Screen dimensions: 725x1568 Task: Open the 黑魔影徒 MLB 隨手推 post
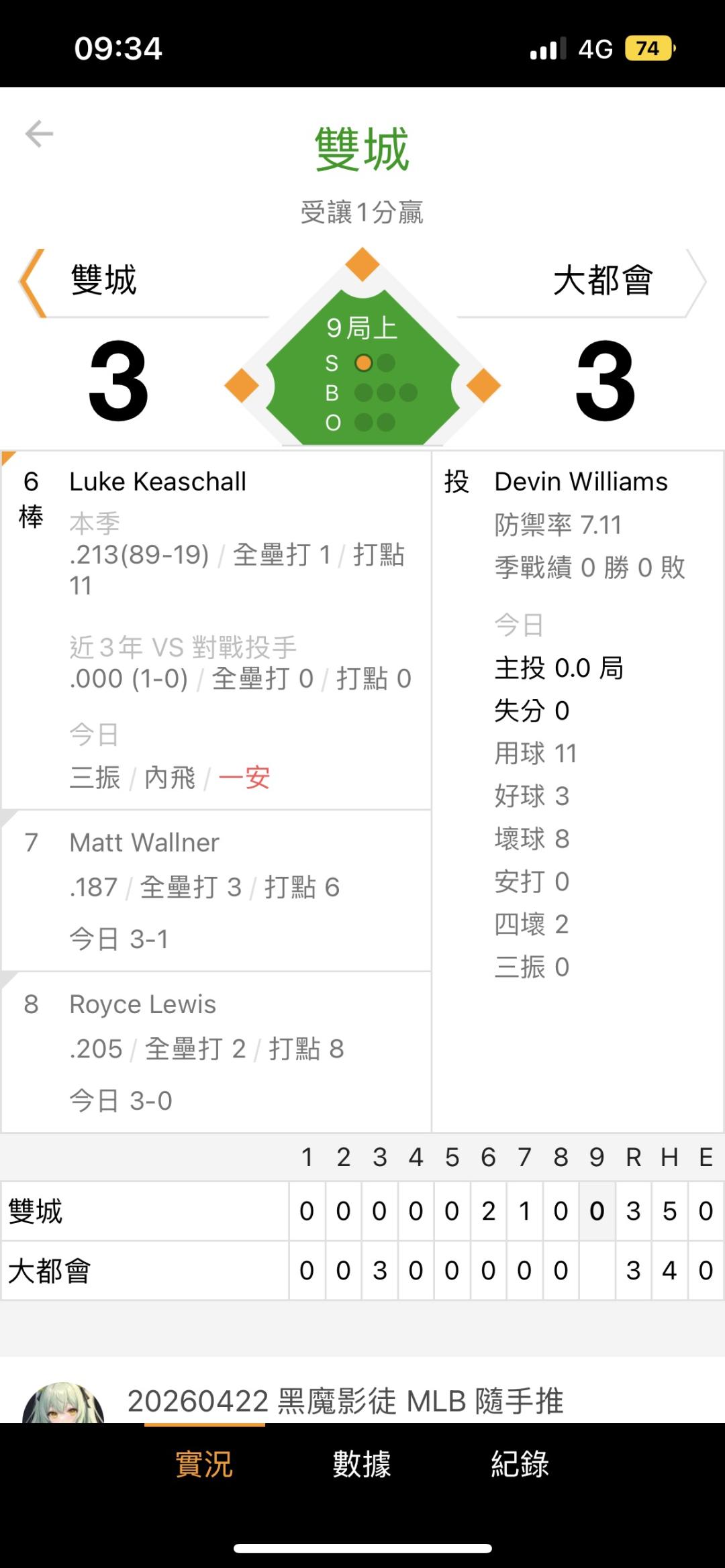345,1401
